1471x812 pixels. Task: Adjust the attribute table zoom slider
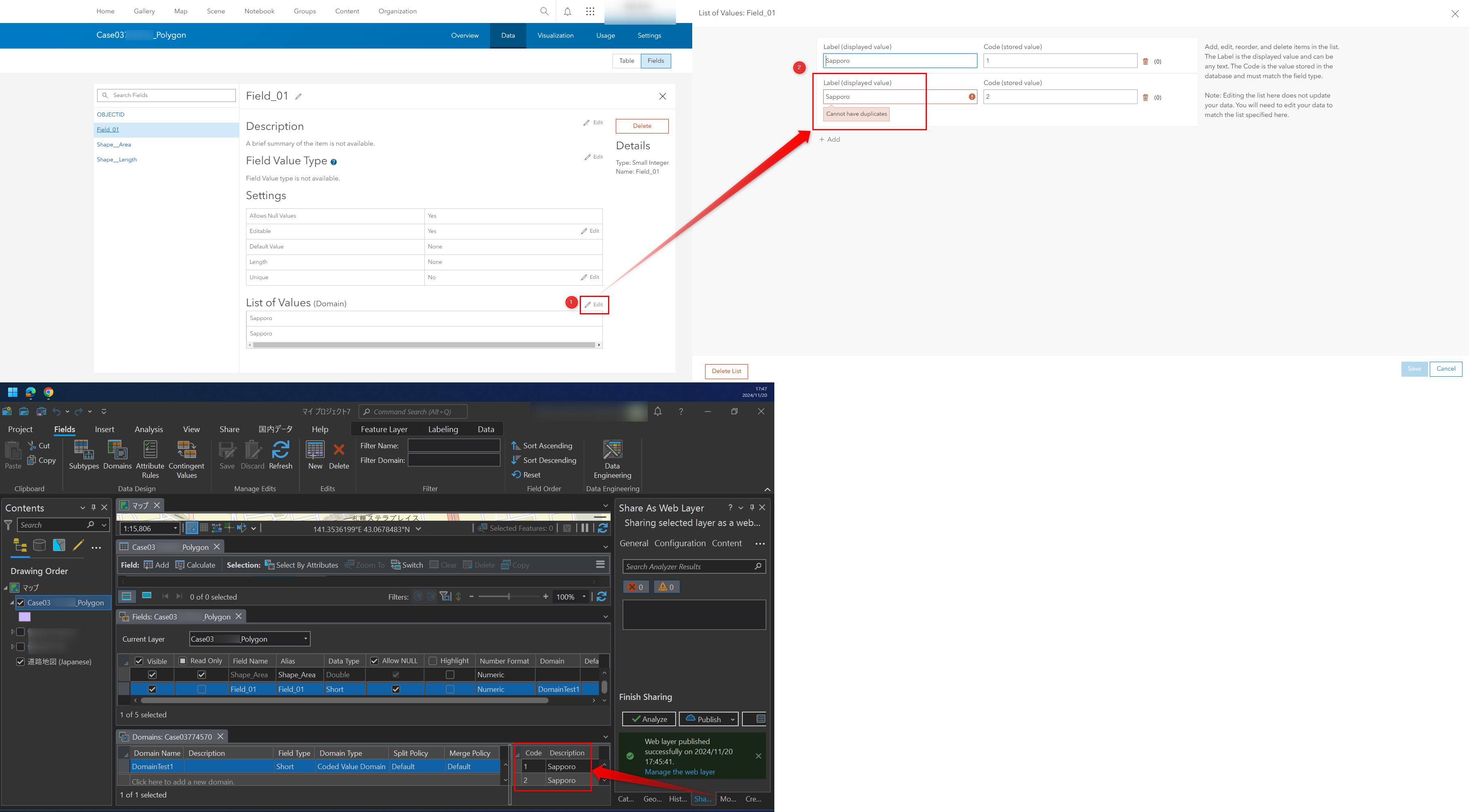click(508, 597)
